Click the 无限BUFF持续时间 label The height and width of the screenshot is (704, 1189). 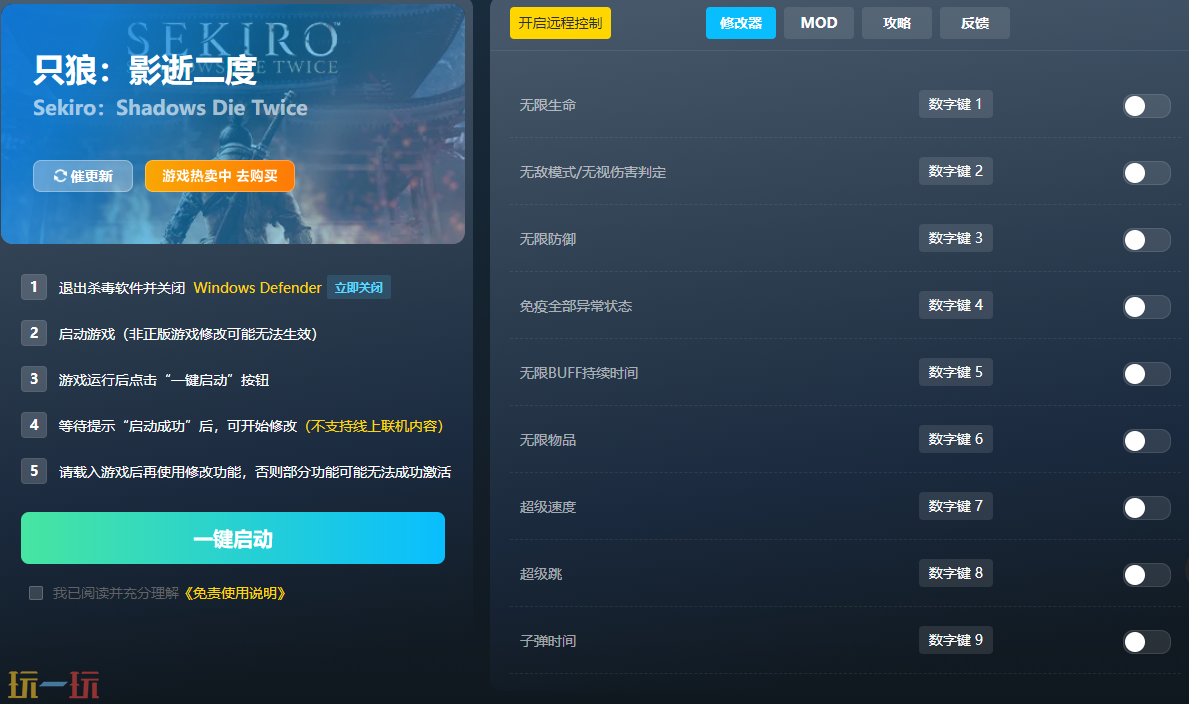579,373
